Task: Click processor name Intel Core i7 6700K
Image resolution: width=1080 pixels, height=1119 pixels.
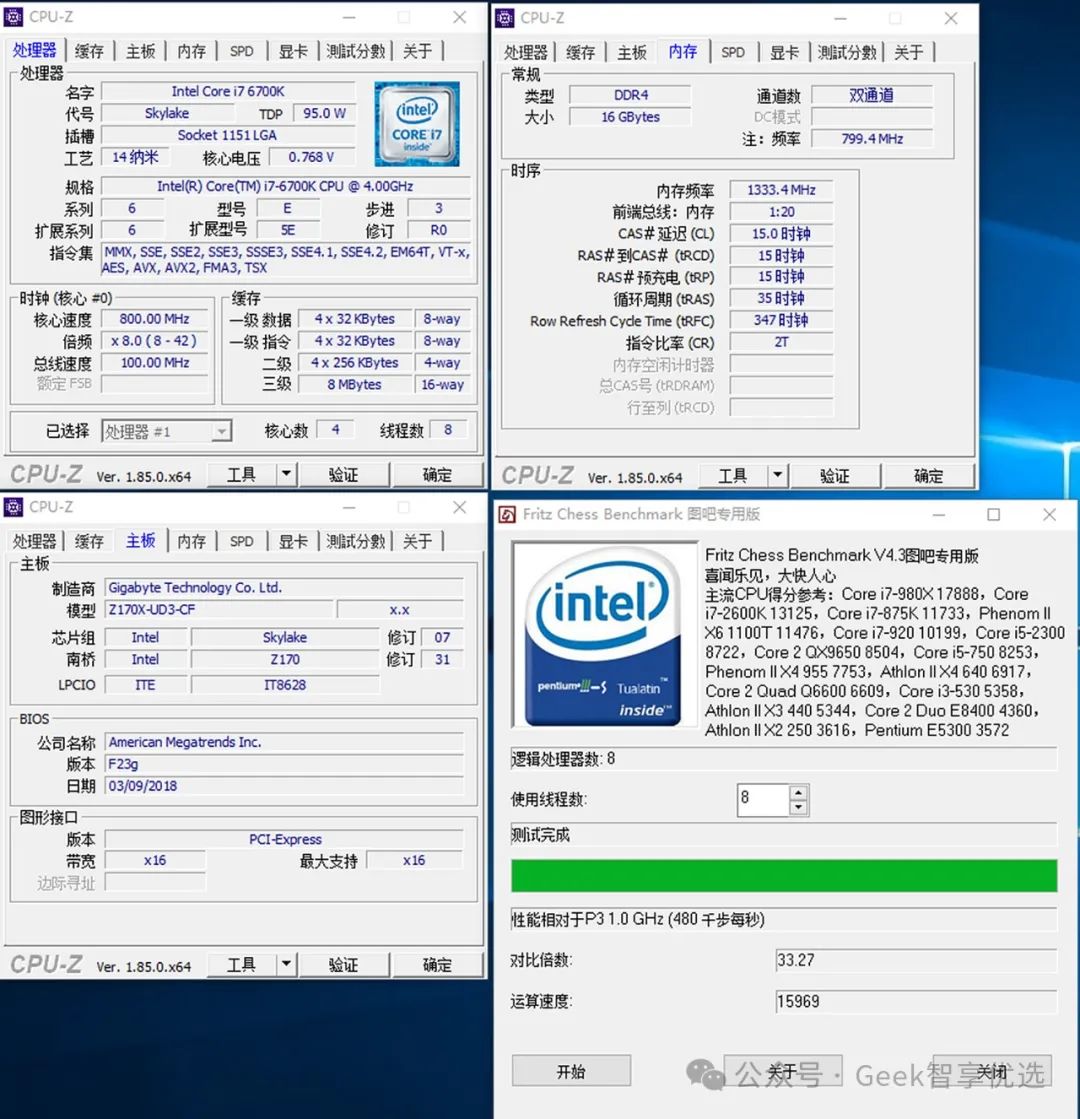Action: pos(228,91)
